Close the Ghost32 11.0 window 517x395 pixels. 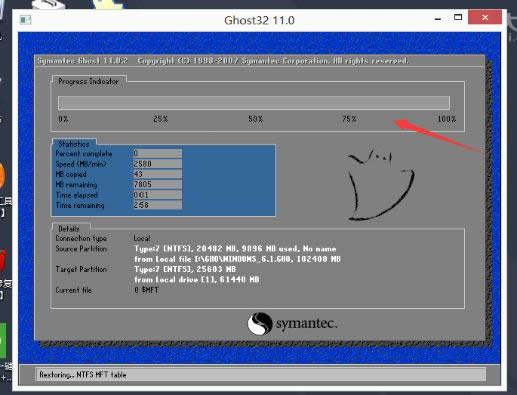pos(485,17)
